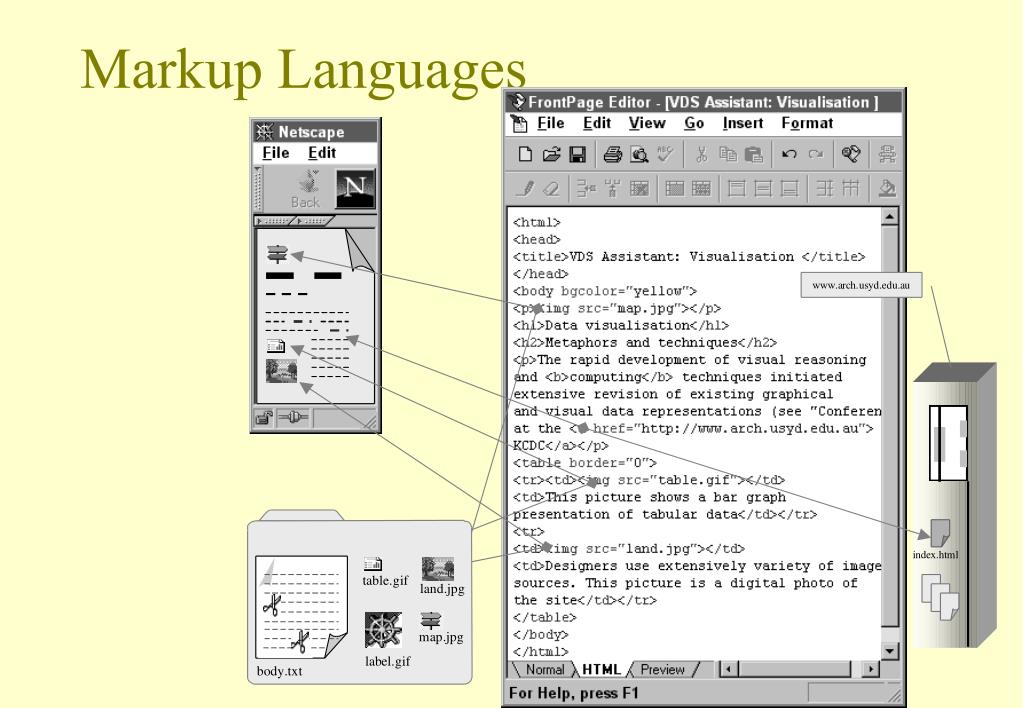Click the "<h1>Data visualisation</h1>" code line
Image resolution: width=1023 pixels, height=708 pixels.
[x=620, y=325]
